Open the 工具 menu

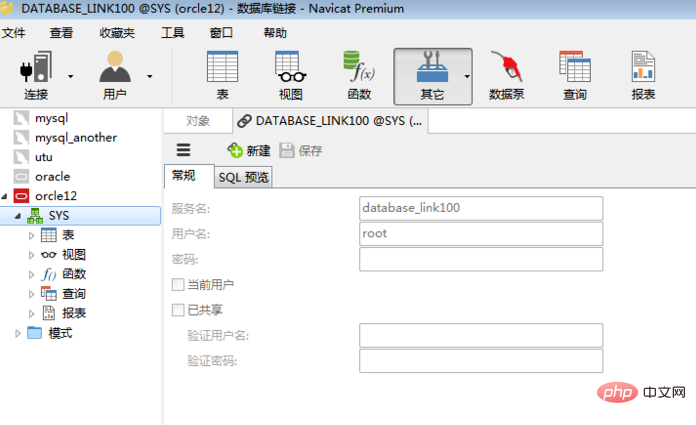click(x=173, y=33)
